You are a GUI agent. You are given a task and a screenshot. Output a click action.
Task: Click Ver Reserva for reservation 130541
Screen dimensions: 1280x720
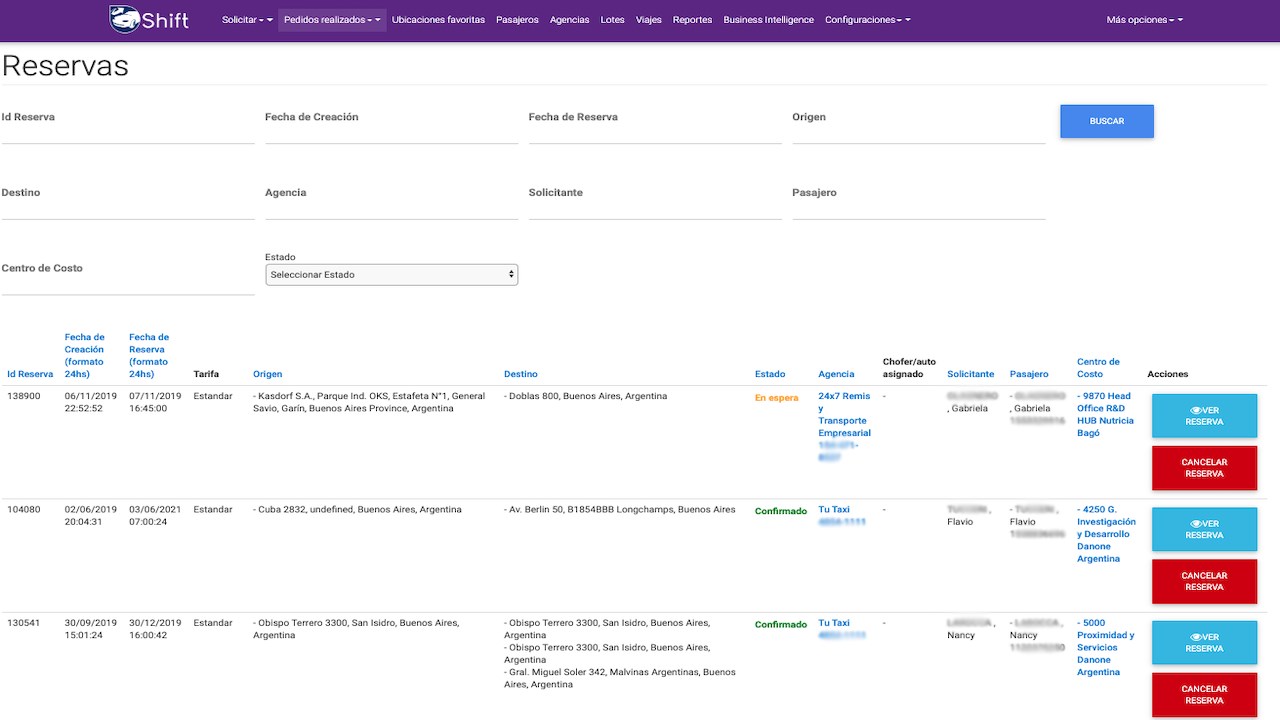[1204, 642]
